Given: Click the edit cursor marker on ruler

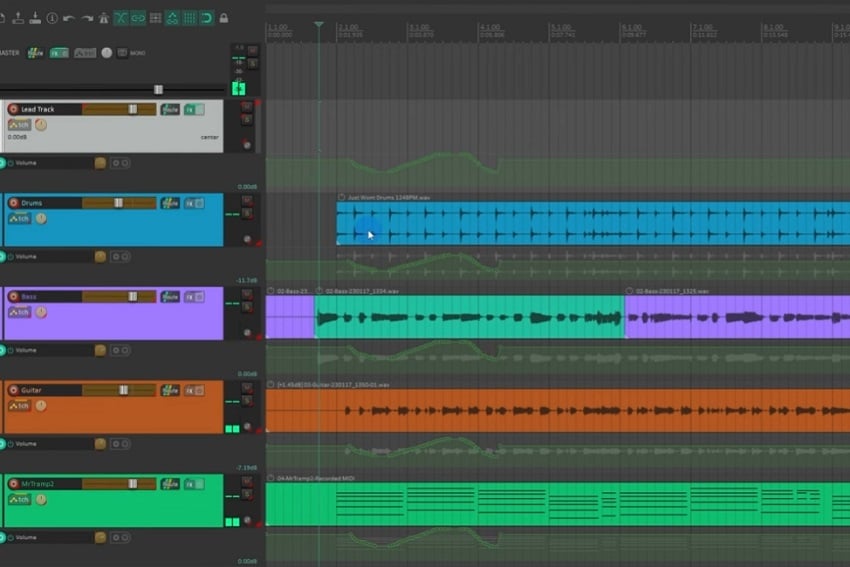Looking at the screenshot, I should (x=319, y=24).
